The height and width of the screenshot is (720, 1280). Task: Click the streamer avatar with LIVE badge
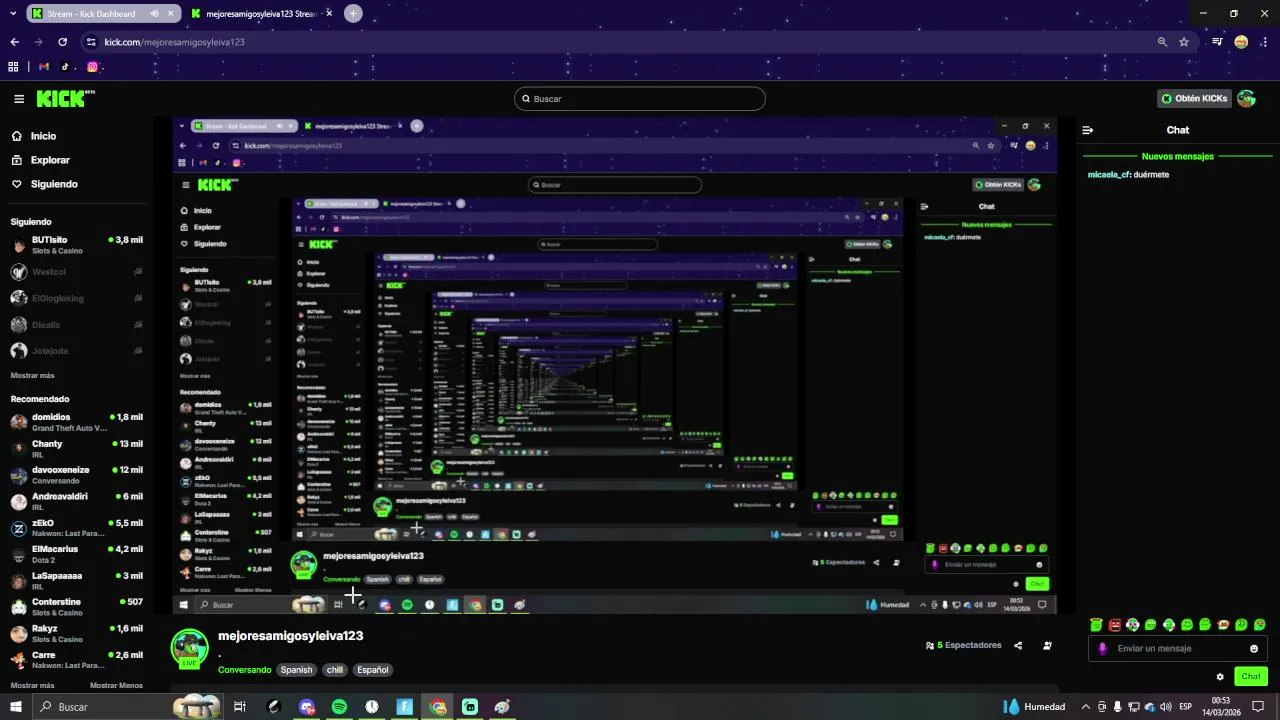[x=189, y=648]
